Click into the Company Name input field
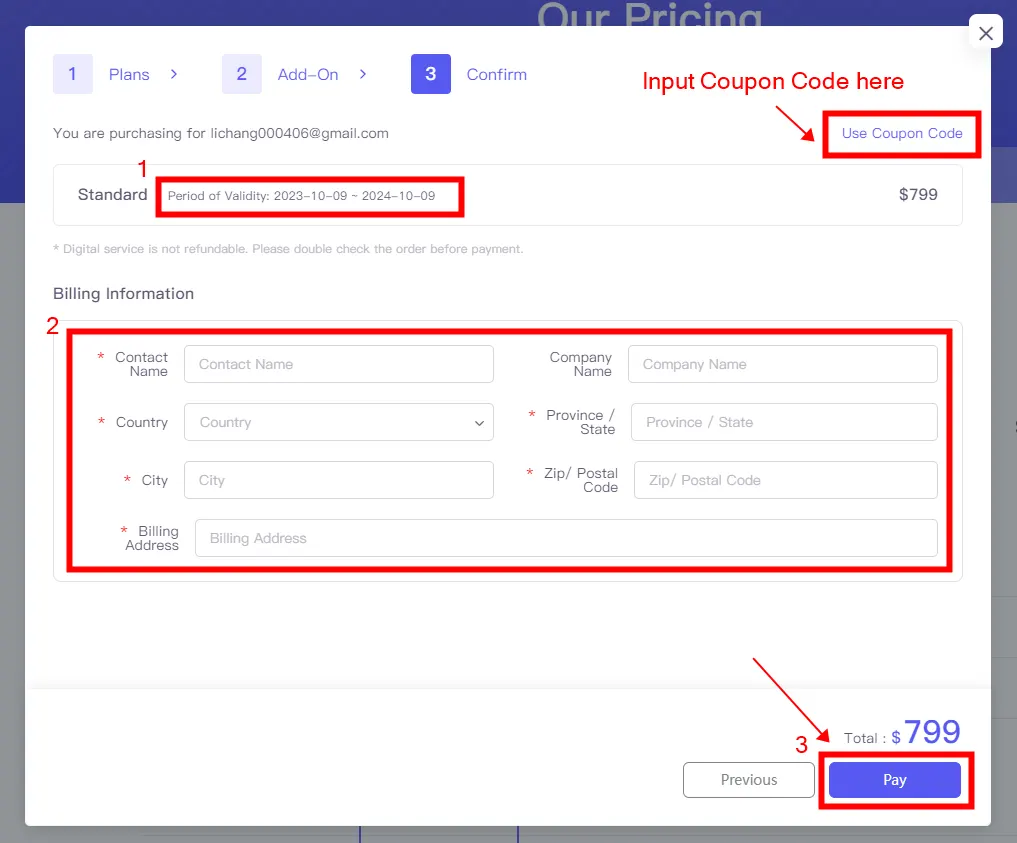Image resolution: width=1017 pixels, height=843 pixels. (x=784, y=364)
